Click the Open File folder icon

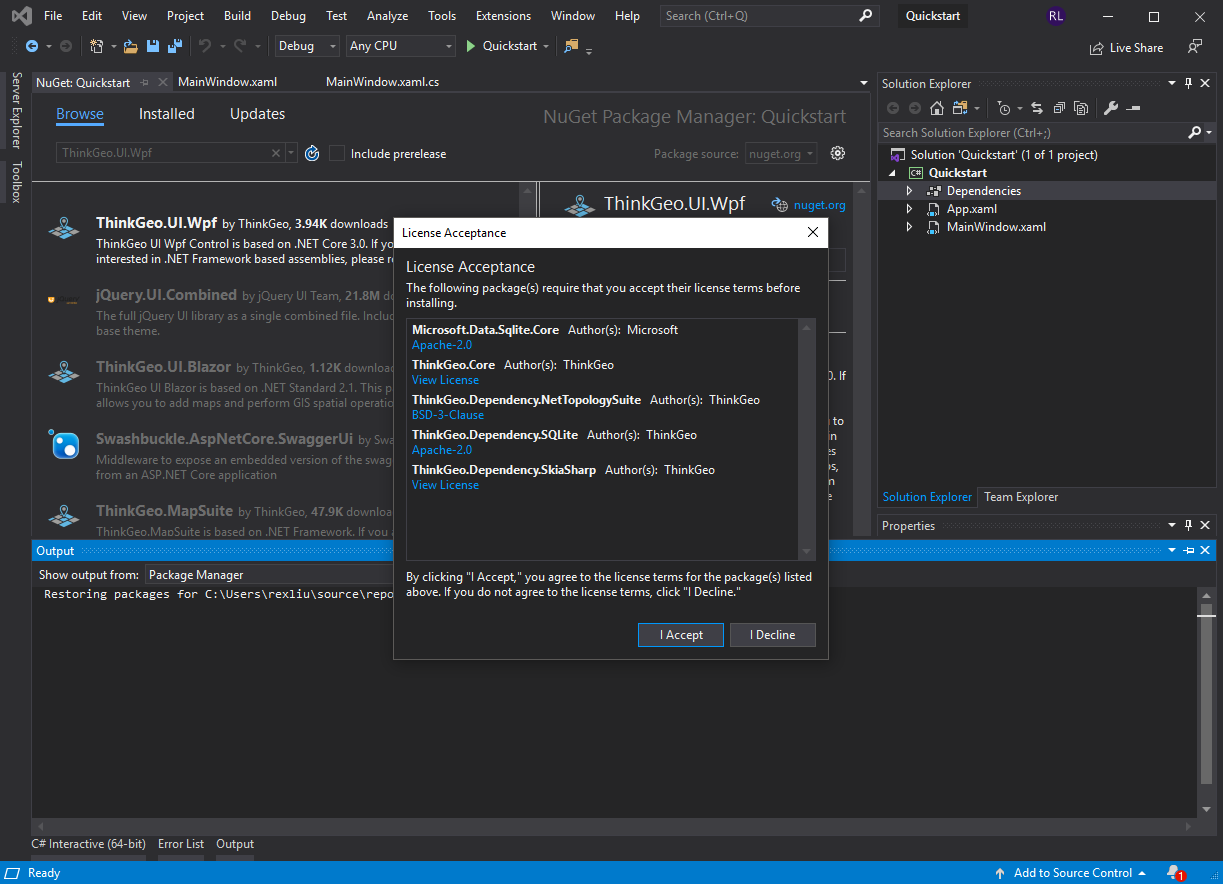tap(130, 46)
